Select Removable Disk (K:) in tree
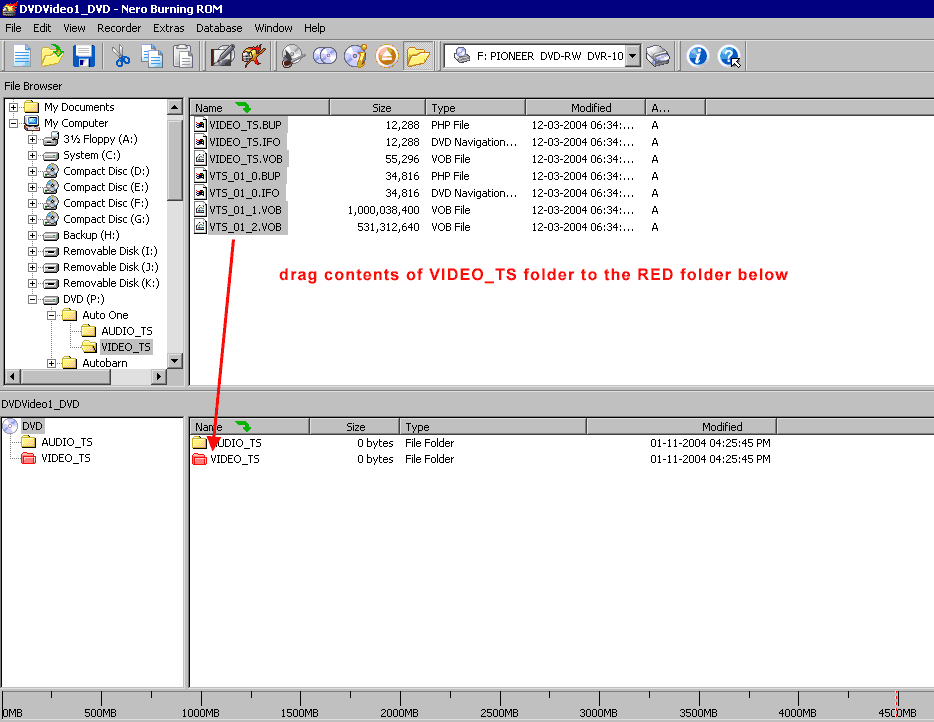The image size is (934, 722). (111, 283)
